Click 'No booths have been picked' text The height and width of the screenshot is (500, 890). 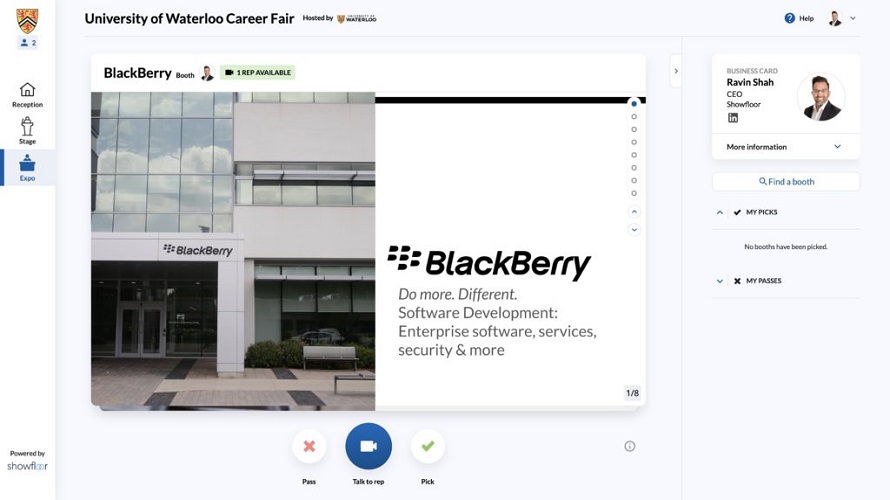786,247
